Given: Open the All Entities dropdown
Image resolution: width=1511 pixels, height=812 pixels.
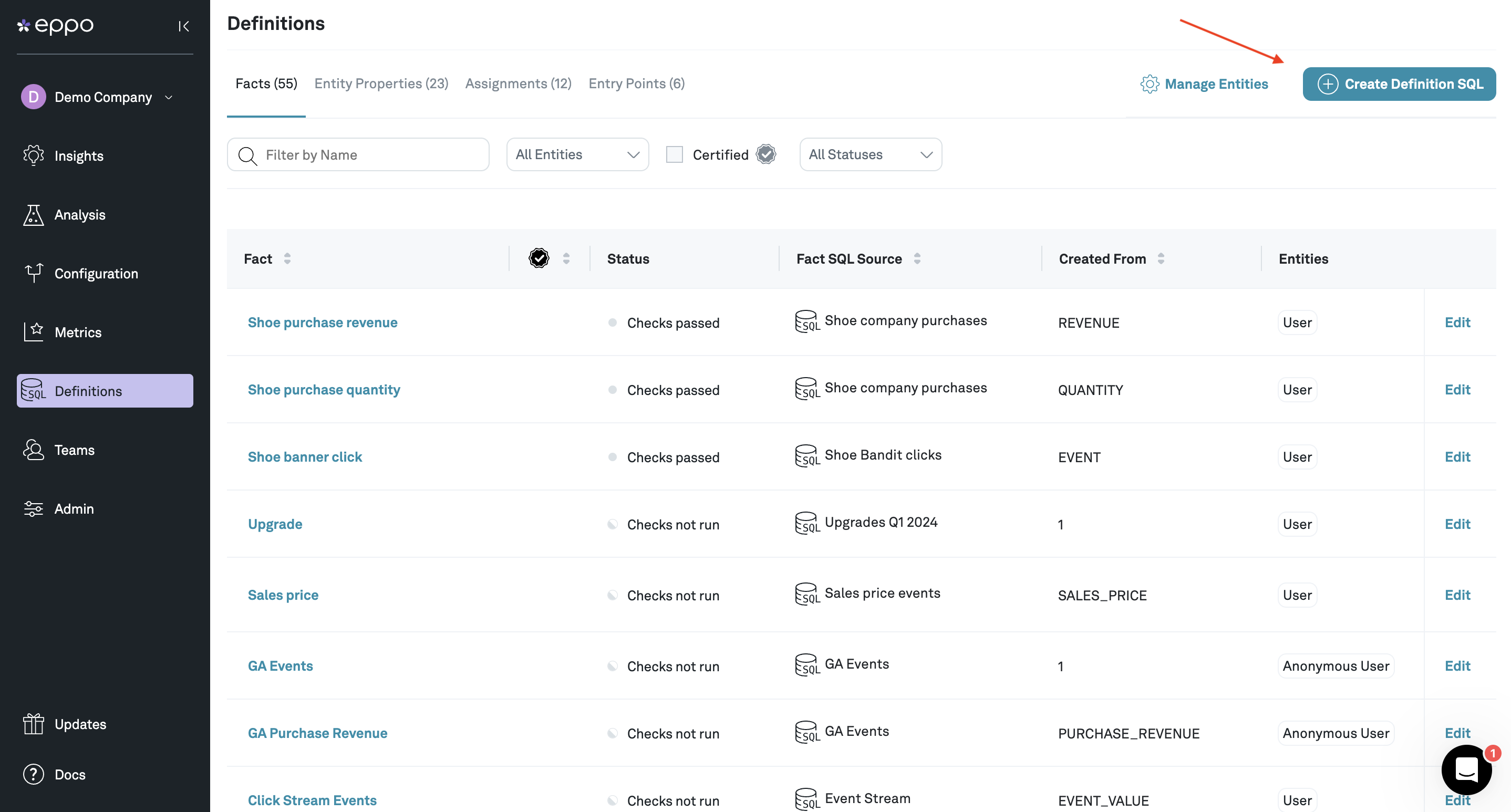Looking at the screenshot, I should [x=577, y=154].
